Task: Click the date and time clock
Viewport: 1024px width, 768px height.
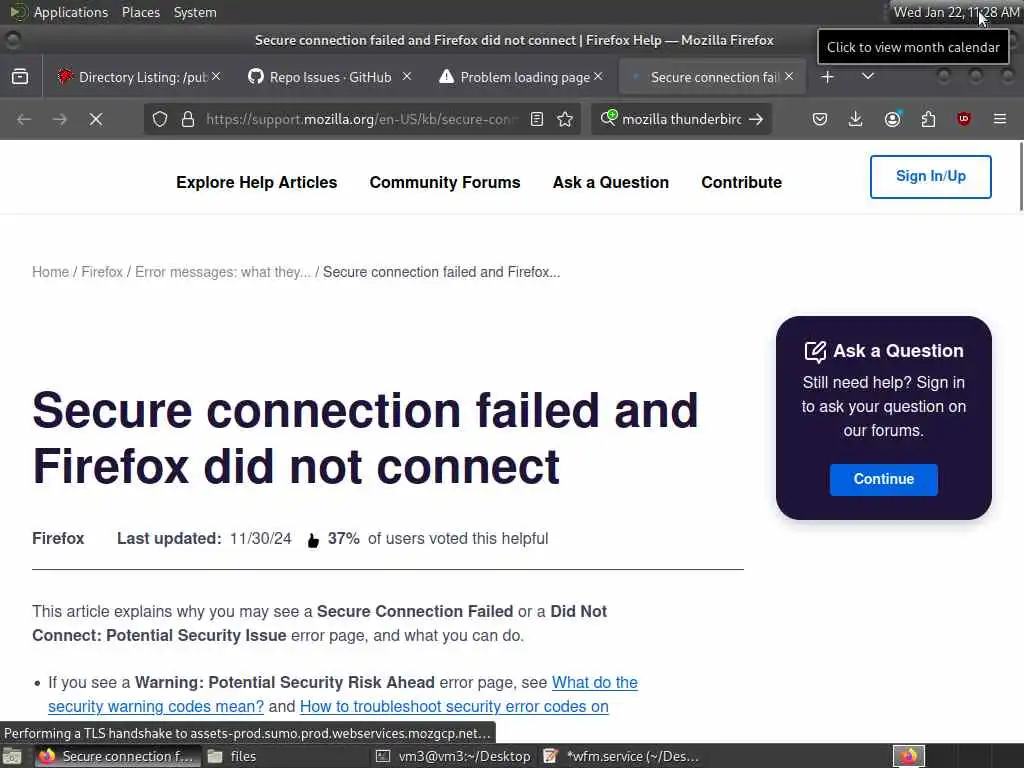Action: click(x=956, y=12)
